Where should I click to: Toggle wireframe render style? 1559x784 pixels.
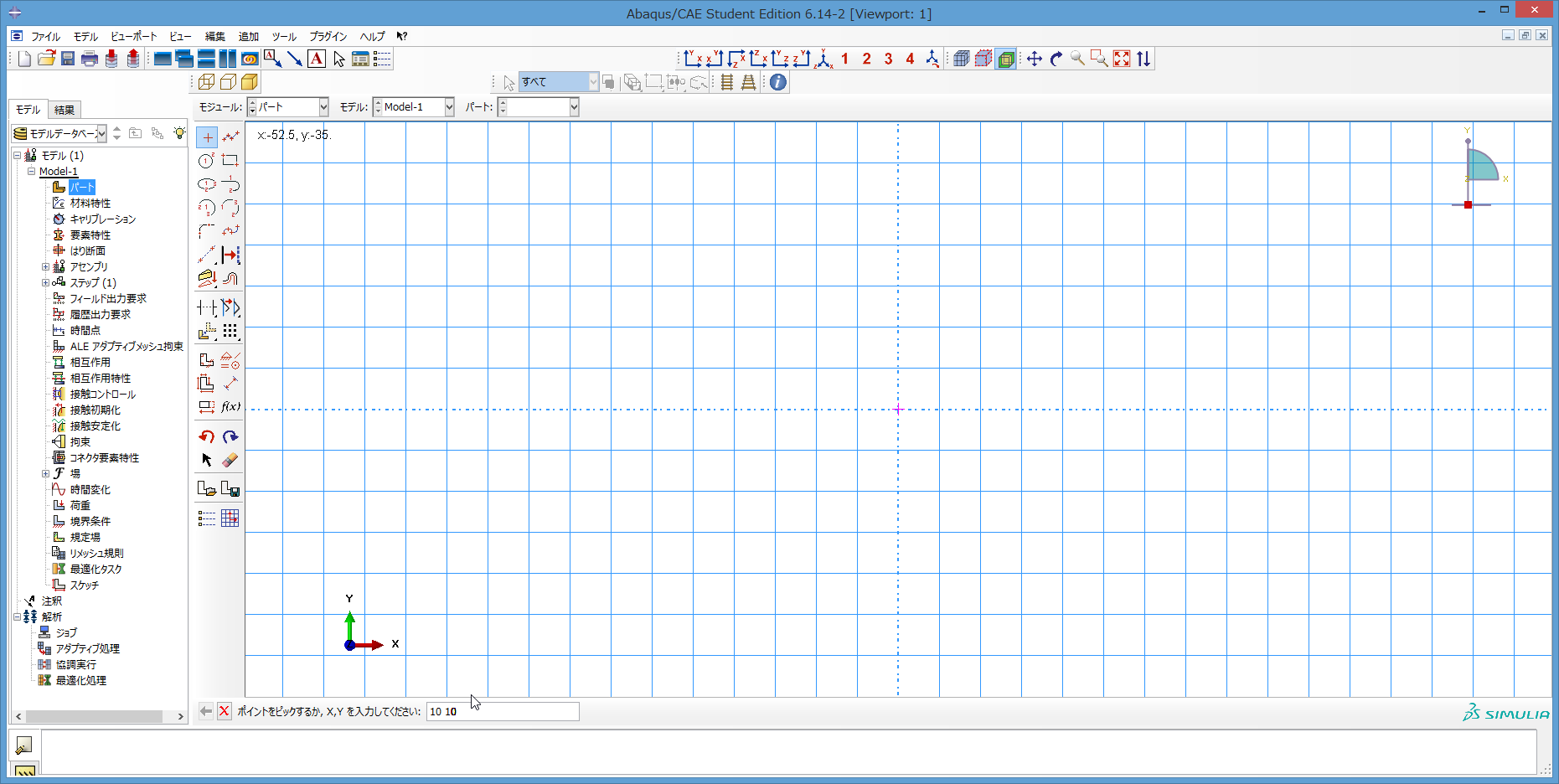[x=206, y=82]
